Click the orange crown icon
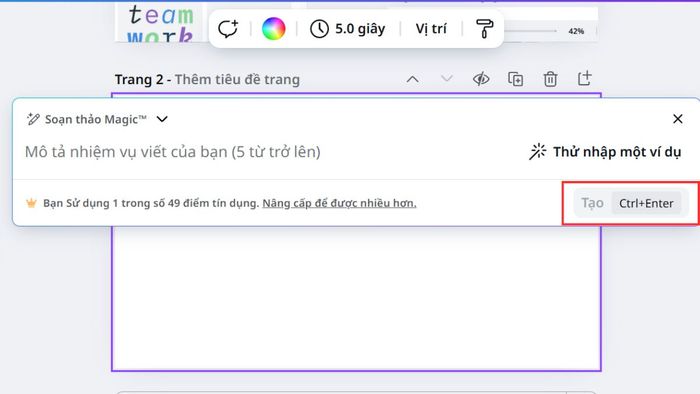This screenshot has width=700, height=394. 31,203
